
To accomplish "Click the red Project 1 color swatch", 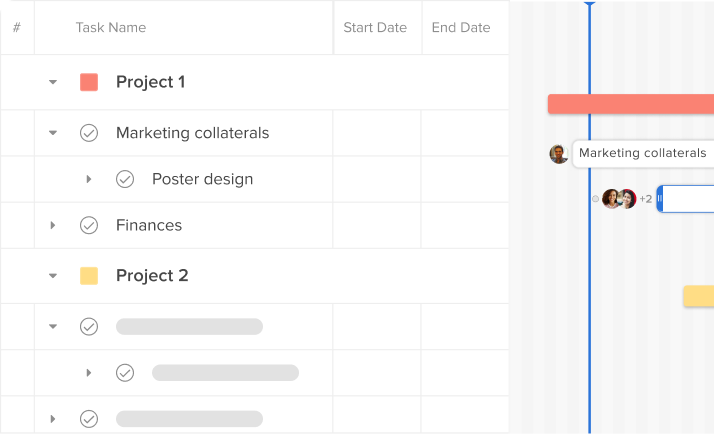I will (x=89, y=82).
